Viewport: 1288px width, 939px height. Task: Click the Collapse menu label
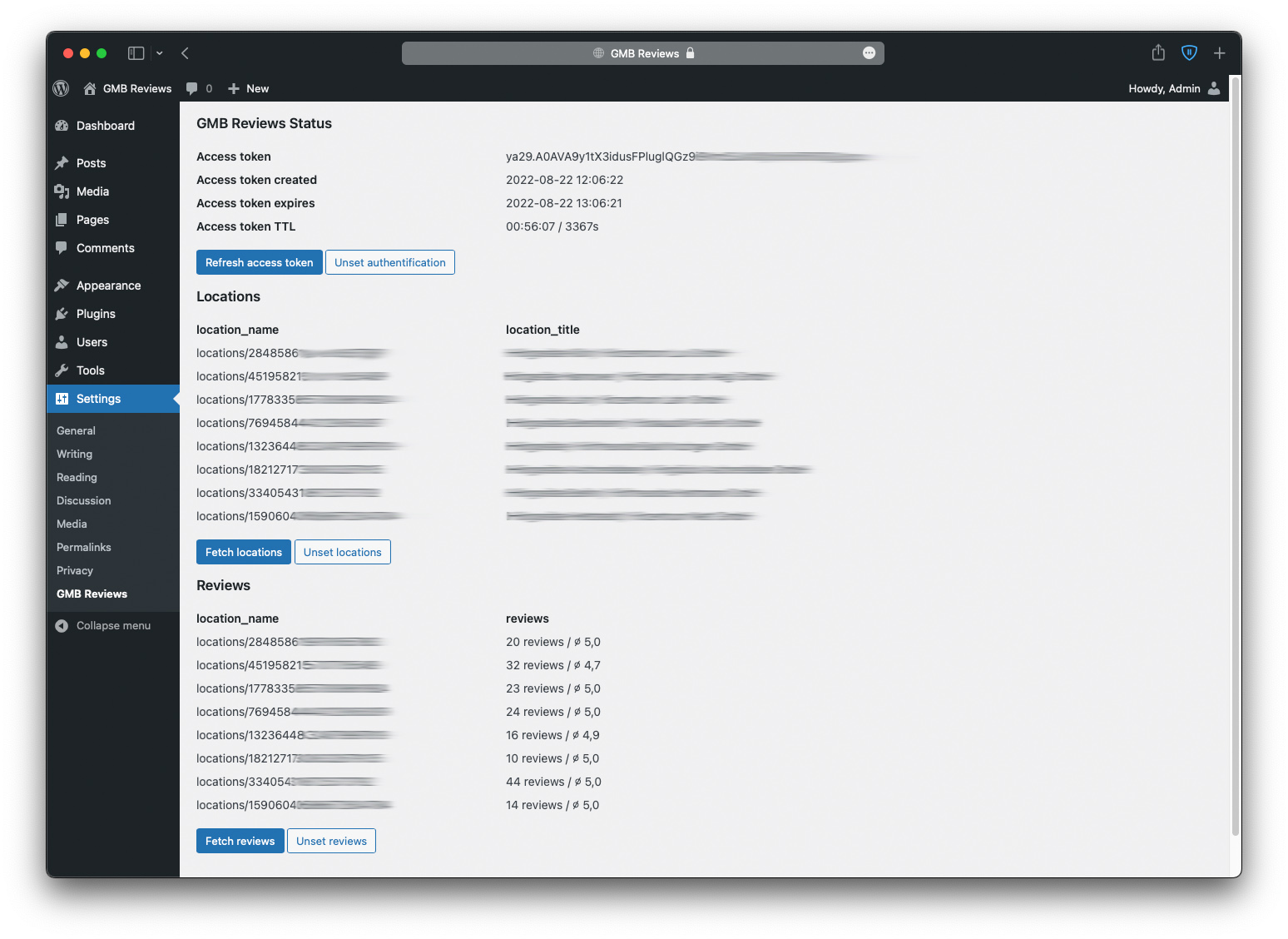pyautogui.click(x=113, y=626)
